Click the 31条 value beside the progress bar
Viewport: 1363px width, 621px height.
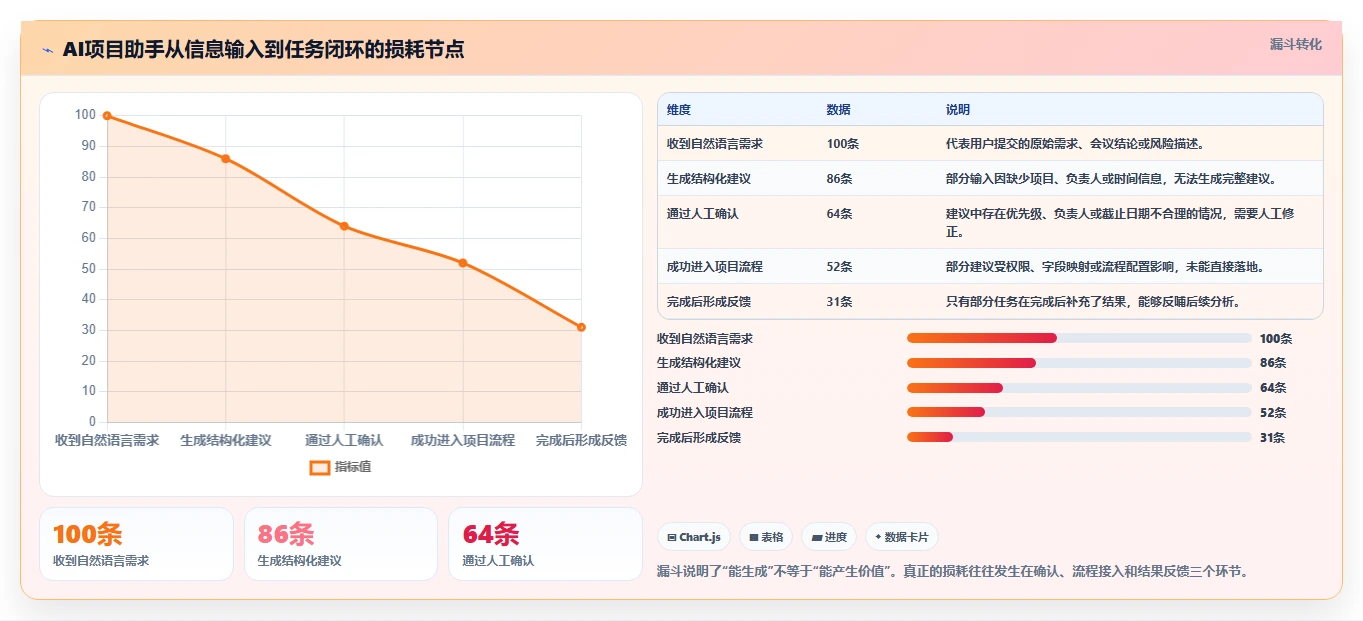coord(1273,438)
